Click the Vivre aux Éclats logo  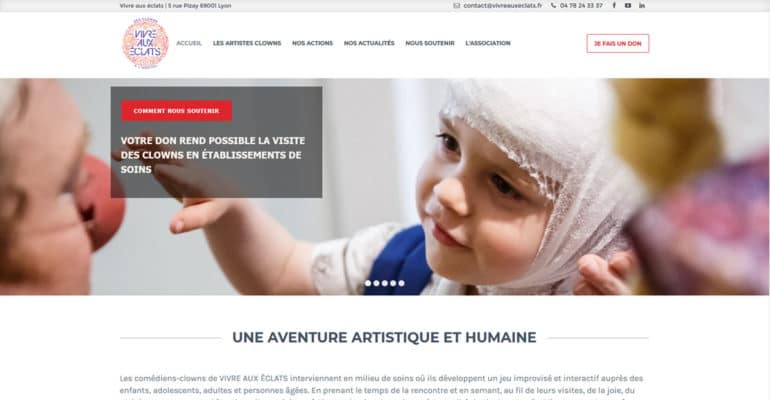145,43
